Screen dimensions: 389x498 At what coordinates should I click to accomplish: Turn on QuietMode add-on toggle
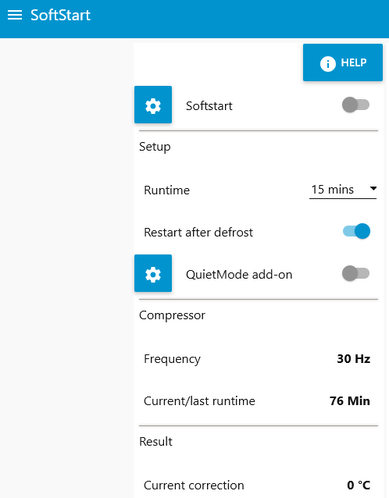[x=356, y=274]
